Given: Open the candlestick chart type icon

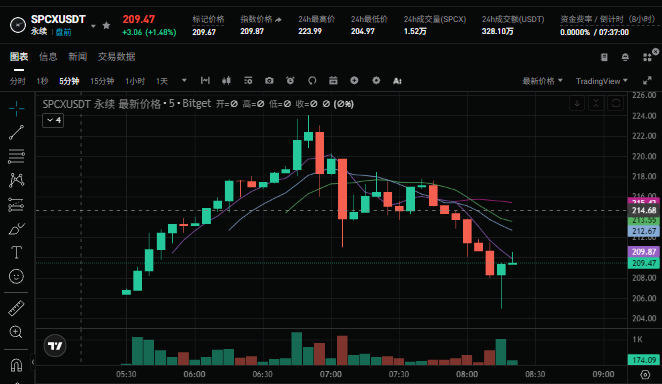Looking at the screenshot, I should tap(227, 81).
